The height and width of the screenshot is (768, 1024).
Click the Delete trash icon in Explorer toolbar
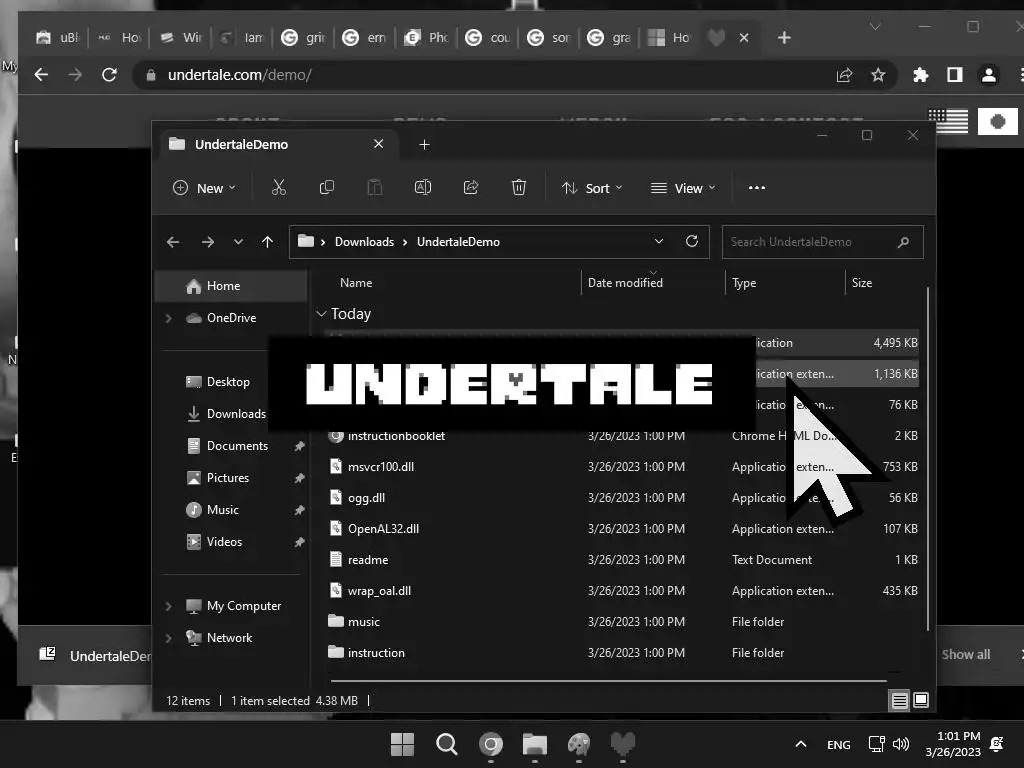tap(519, 188)
